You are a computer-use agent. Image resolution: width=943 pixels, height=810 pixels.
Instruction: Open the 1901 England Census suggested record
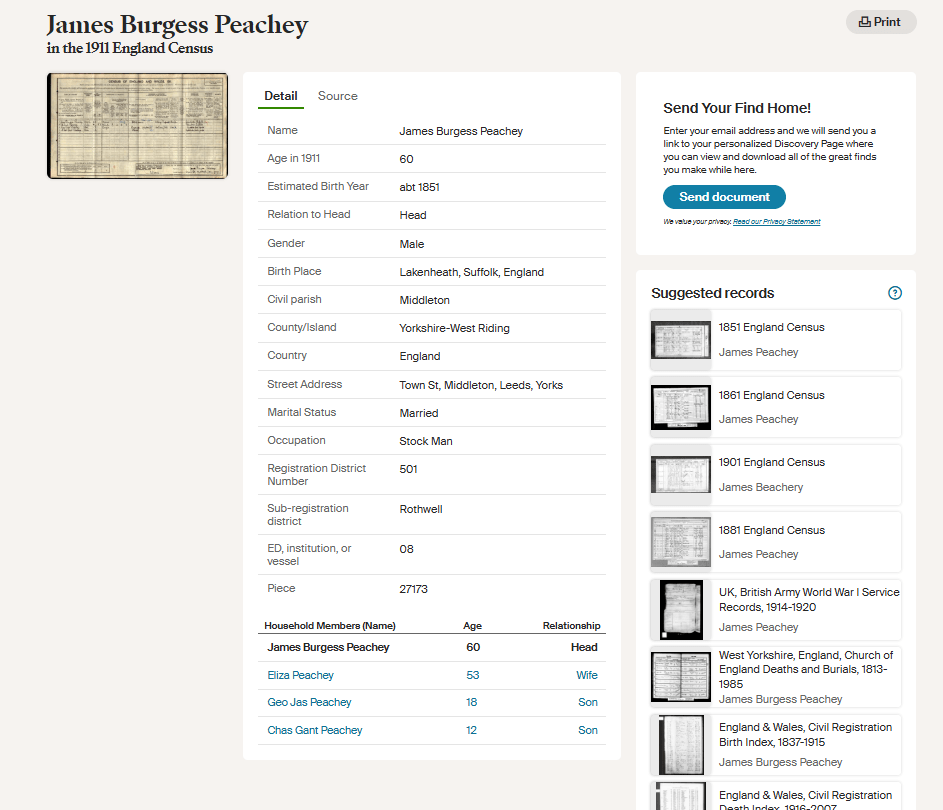tap(771, 463)
